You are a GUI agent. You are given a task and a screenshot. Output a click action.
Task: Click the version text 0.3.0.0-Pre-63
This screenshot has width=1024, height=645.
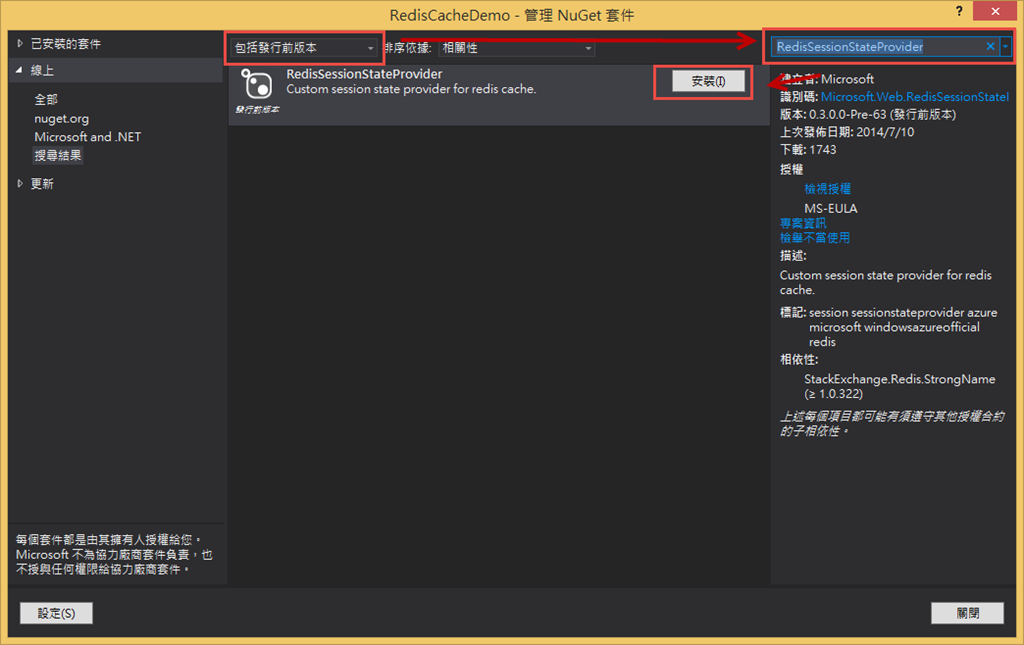848,114
